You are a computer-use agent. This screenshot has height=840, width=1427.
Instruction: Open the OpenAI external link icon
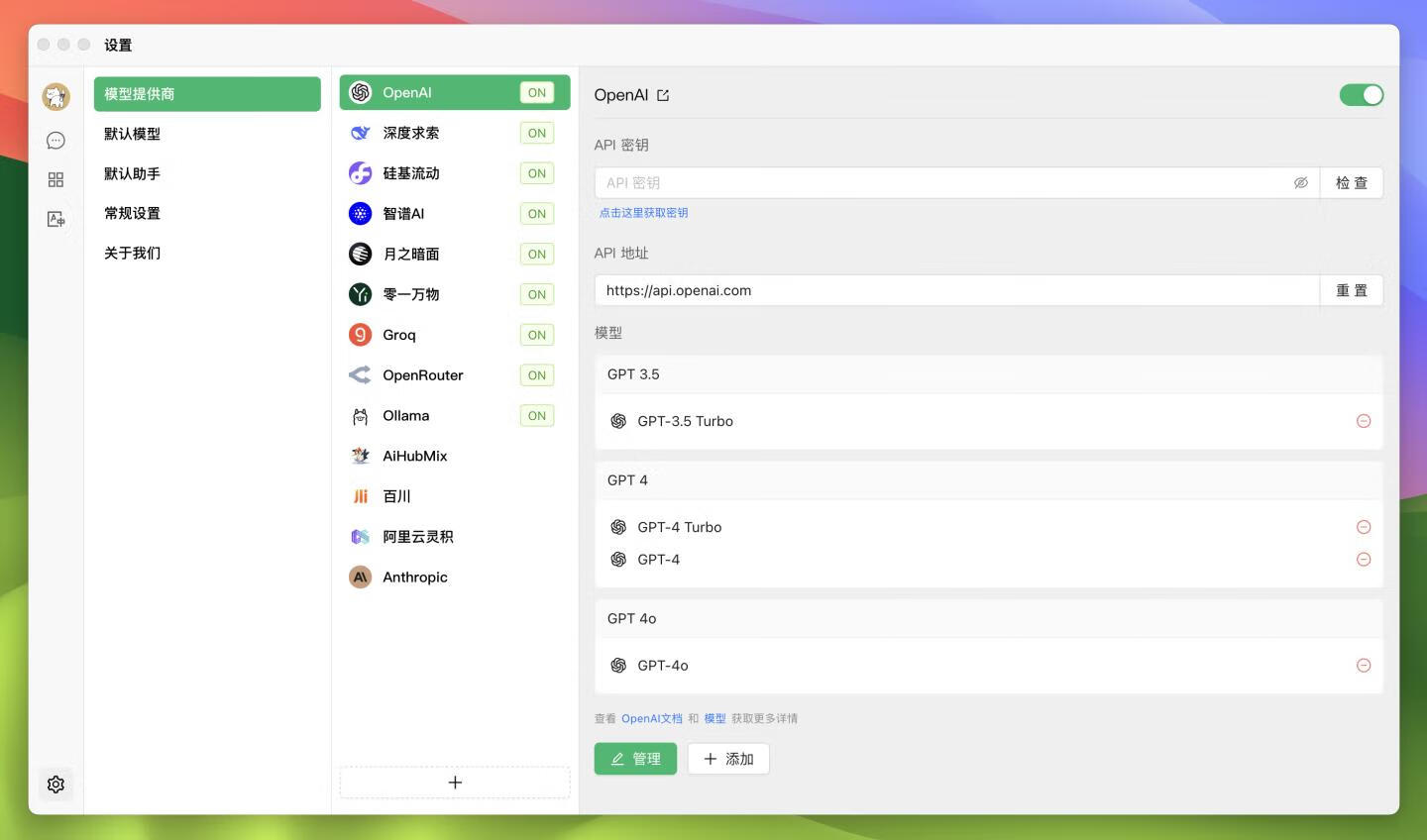[663, 95]
